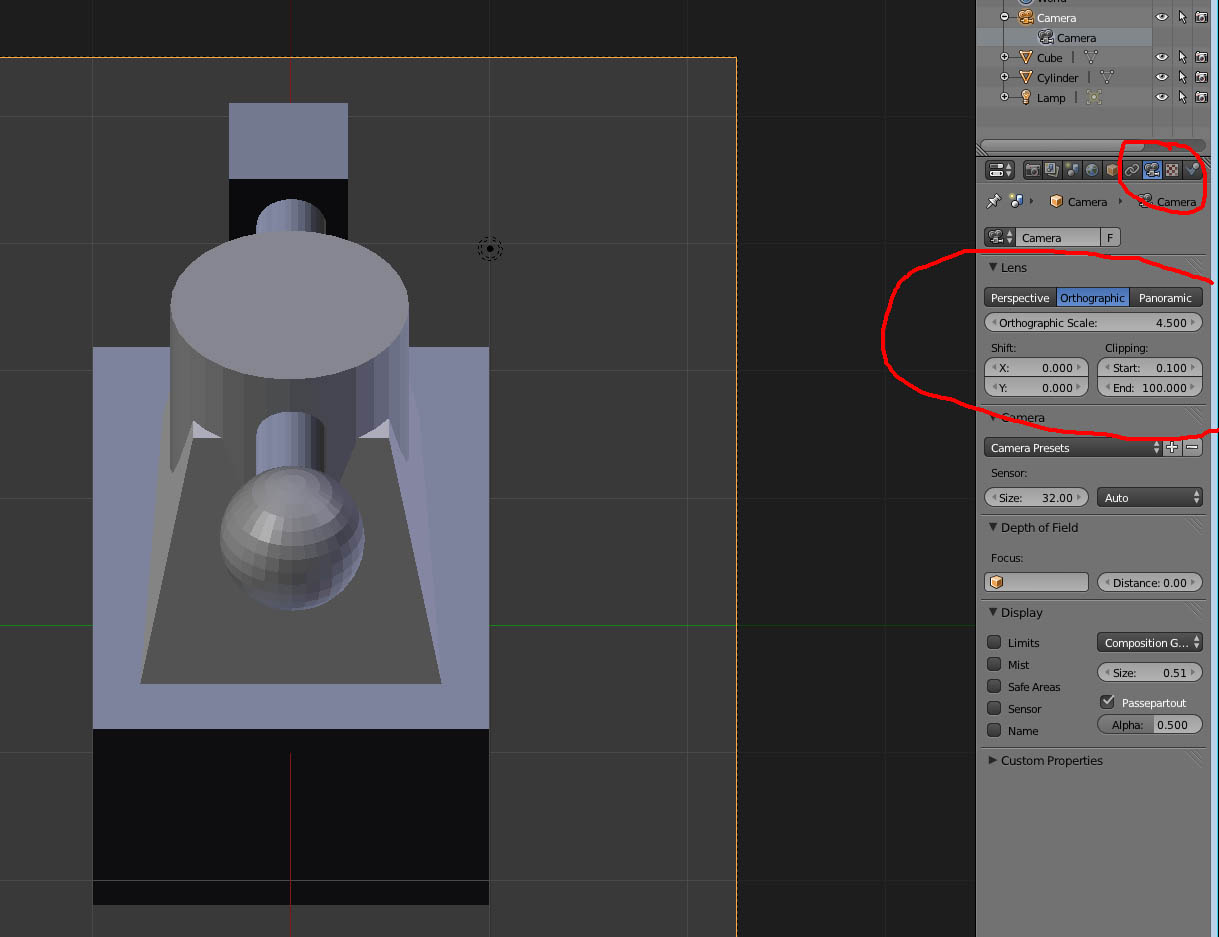Image resolution: width=1219 pixels, height=937 pixels.
Task: Open the Composition Guides dropdown
Action: point(1150,642)
